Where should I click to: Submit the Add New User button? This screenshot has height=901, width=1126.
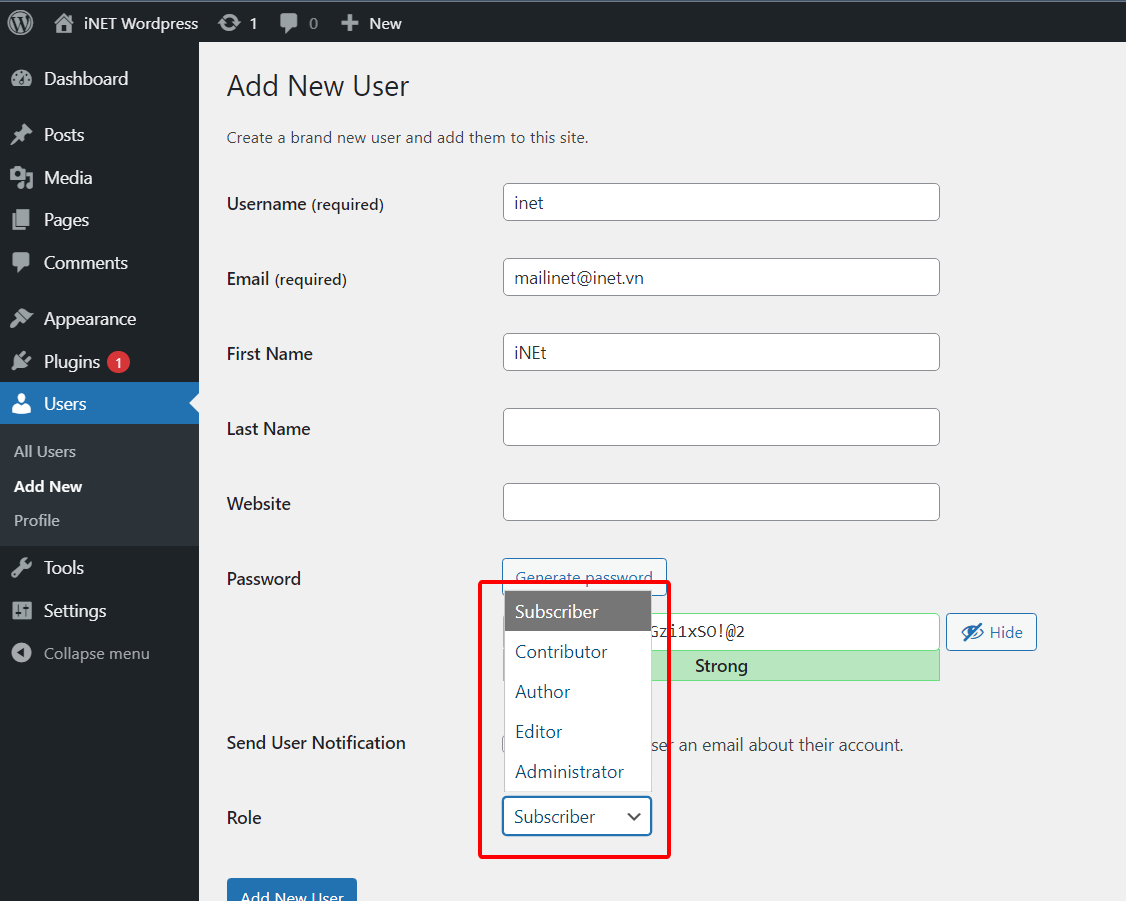[x=292, y=892]
